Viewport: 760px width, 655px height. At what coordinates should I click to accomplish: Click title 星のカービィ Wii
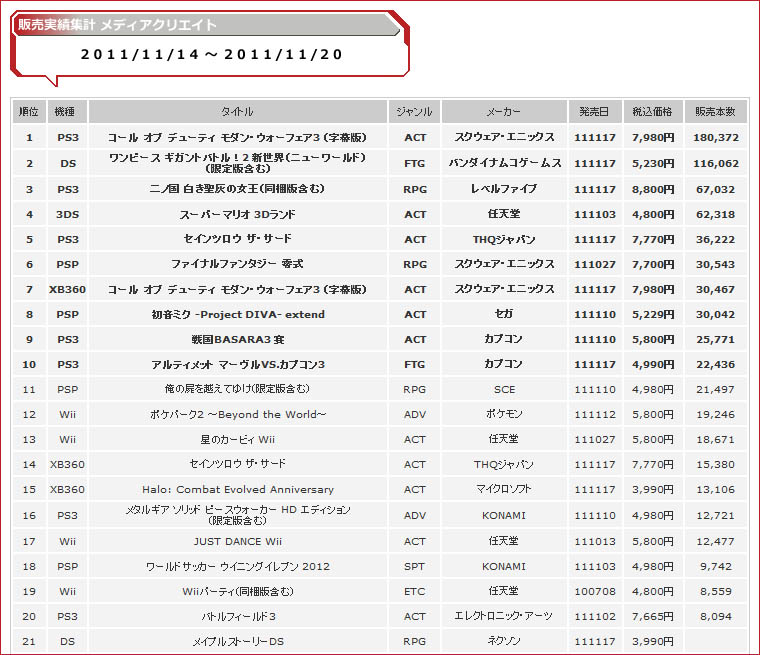click(x=238, y=440)
